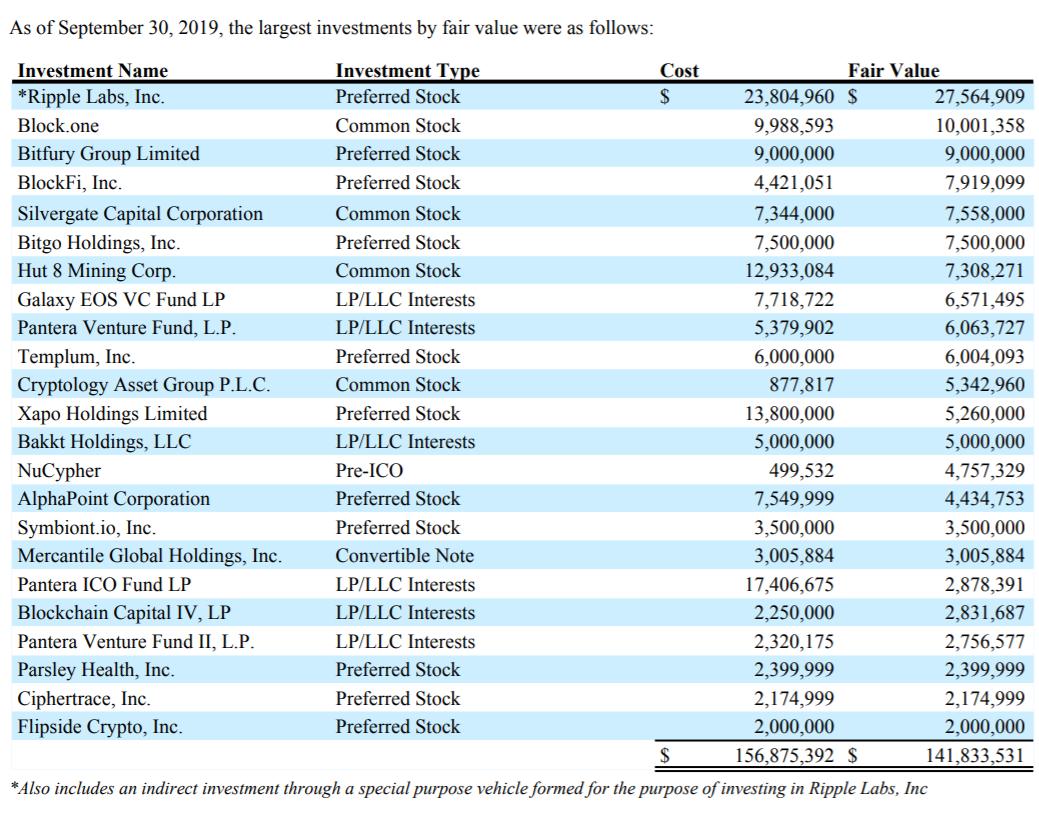Select Pantera Venture Fund II, L.P. name
The image size is (1039, 813).
click(136, 641)
